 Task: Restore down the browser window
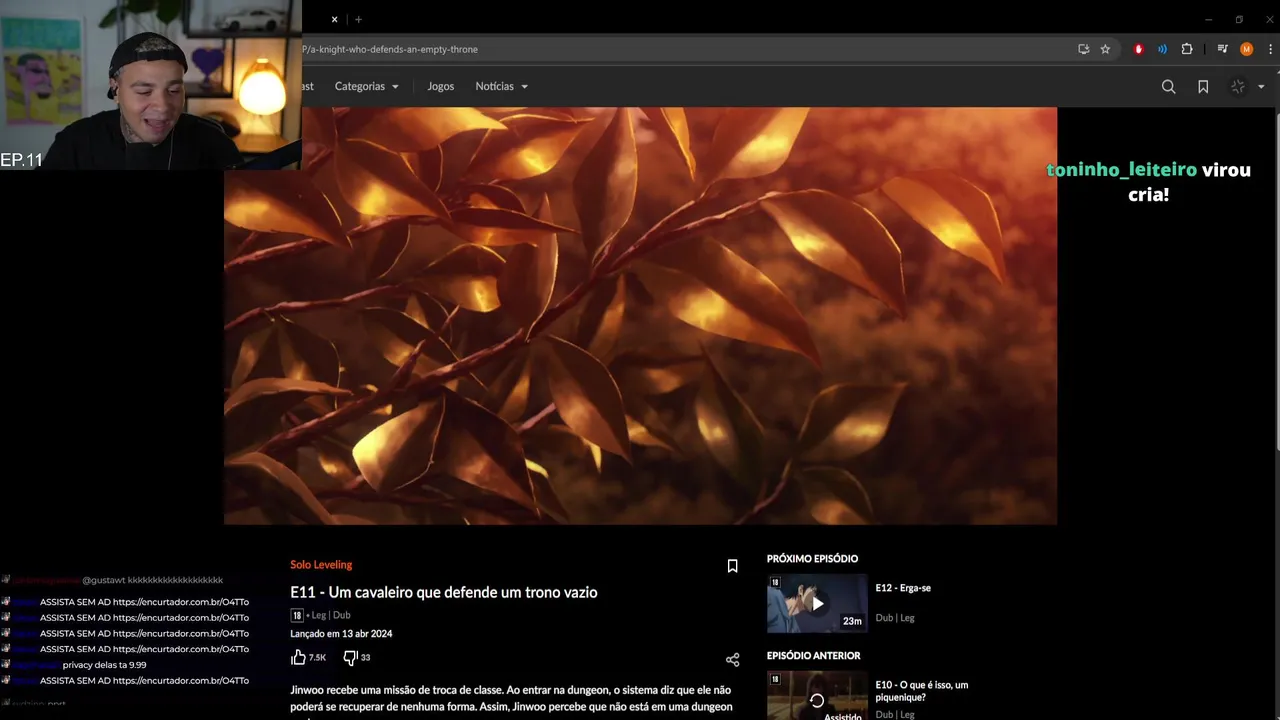pos(1239,19)
